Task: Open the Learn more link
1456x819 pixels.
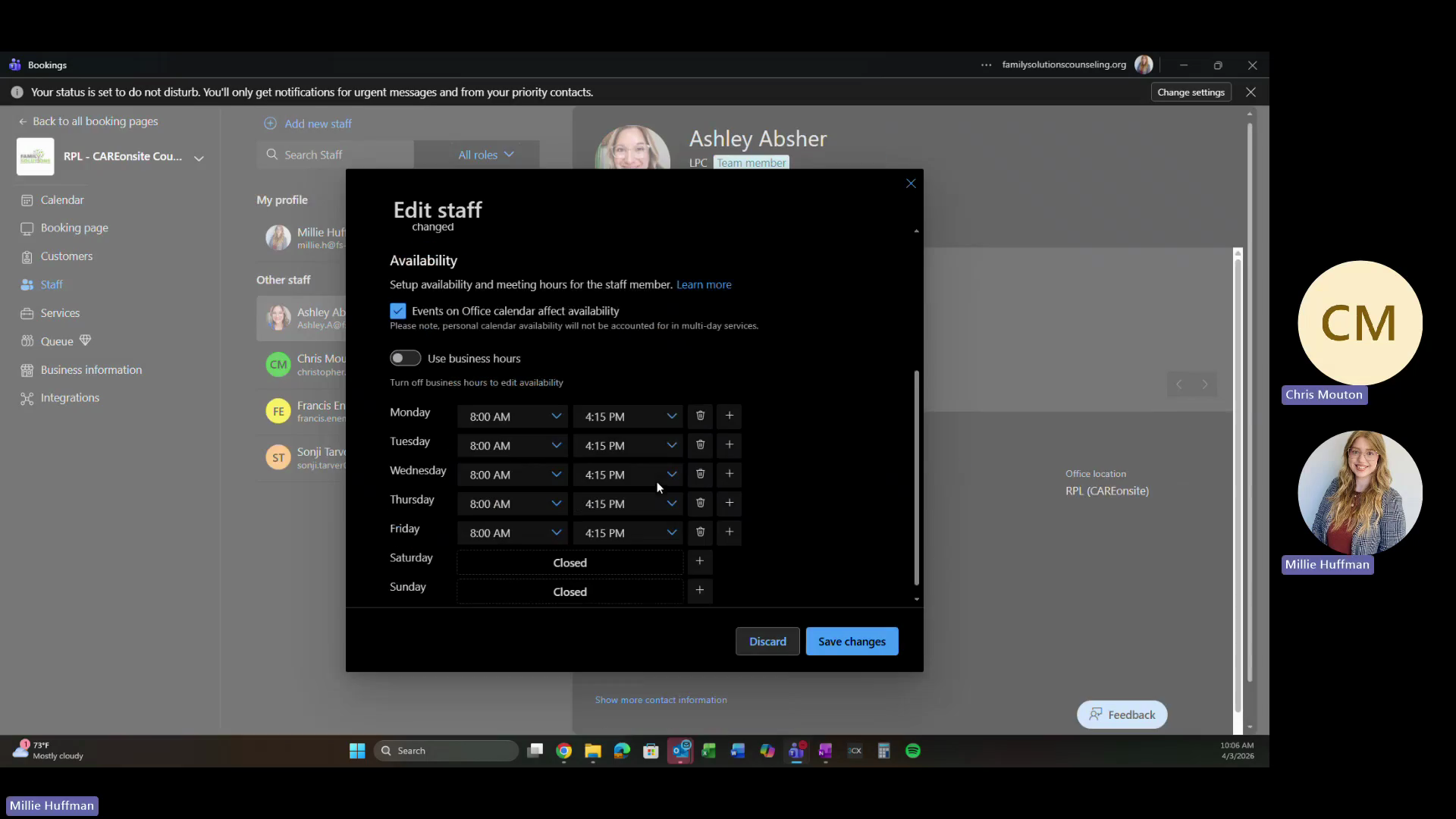Action: [704, 285]
